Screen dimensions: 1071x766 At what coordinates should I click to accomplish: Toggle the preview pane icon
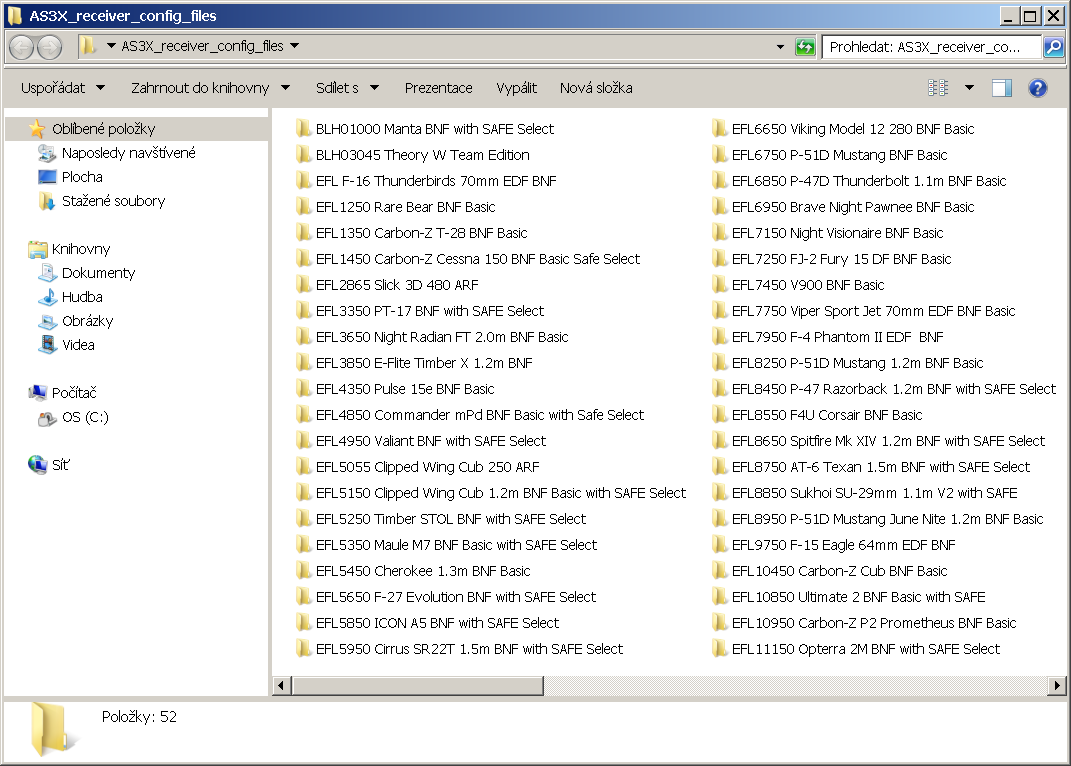click(1001, 88)
